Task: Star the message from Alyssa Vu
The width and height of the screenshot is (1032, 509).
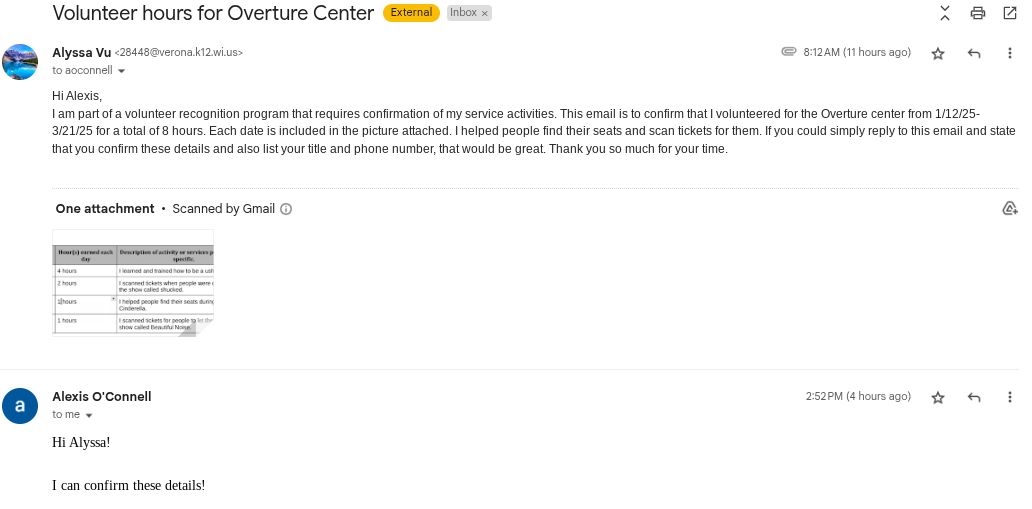Action: 938,53
